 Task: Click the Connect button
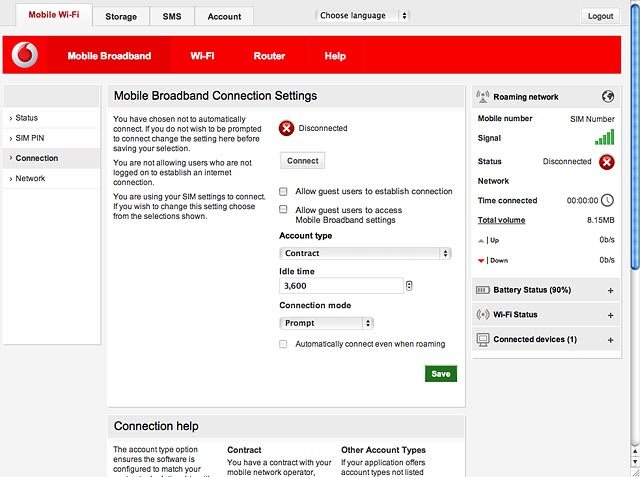pos(302,161)
